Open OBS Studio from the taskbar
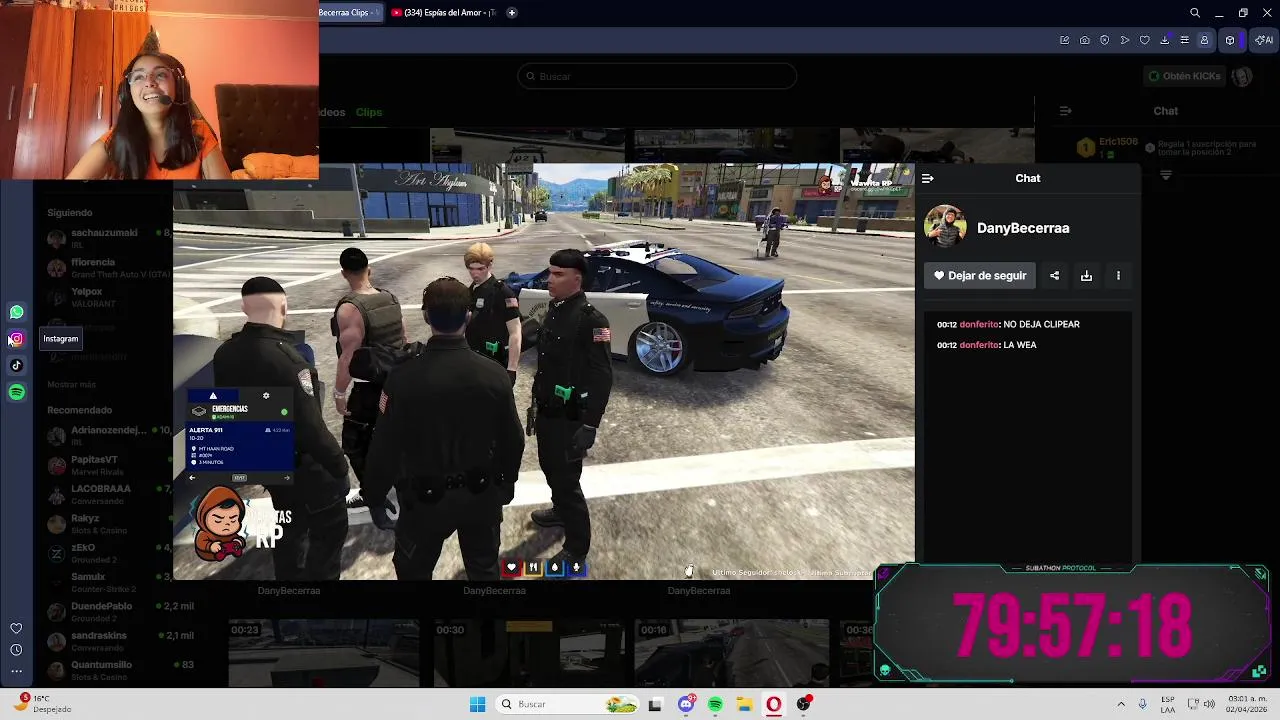 coord(803,704)
